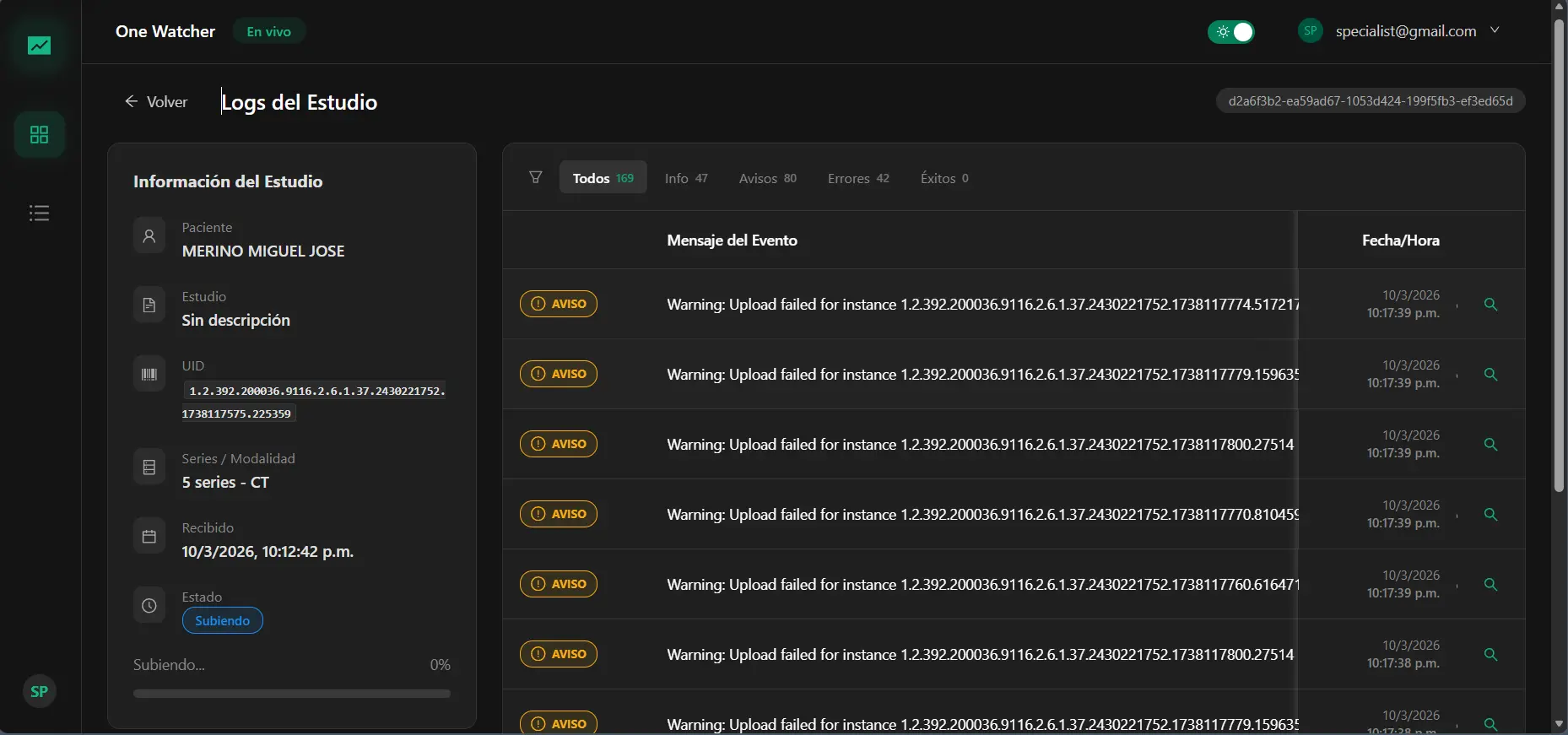
Task: Click the back arrow next to Volver
Action: tap(131, 102)
